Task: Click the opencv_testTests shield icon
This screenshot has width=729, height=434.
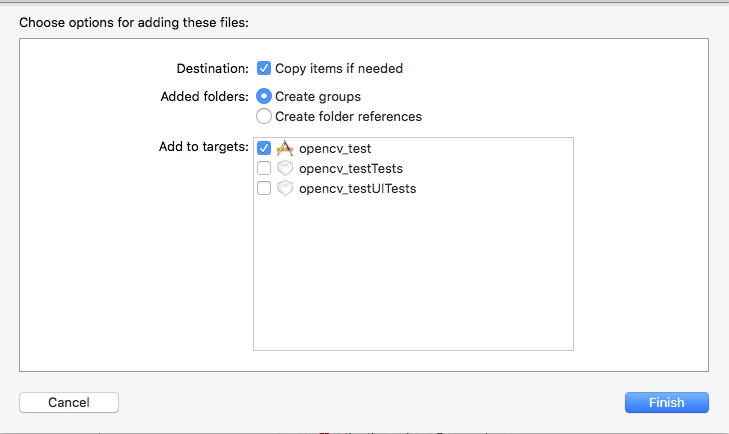Action: coord(284,168)
